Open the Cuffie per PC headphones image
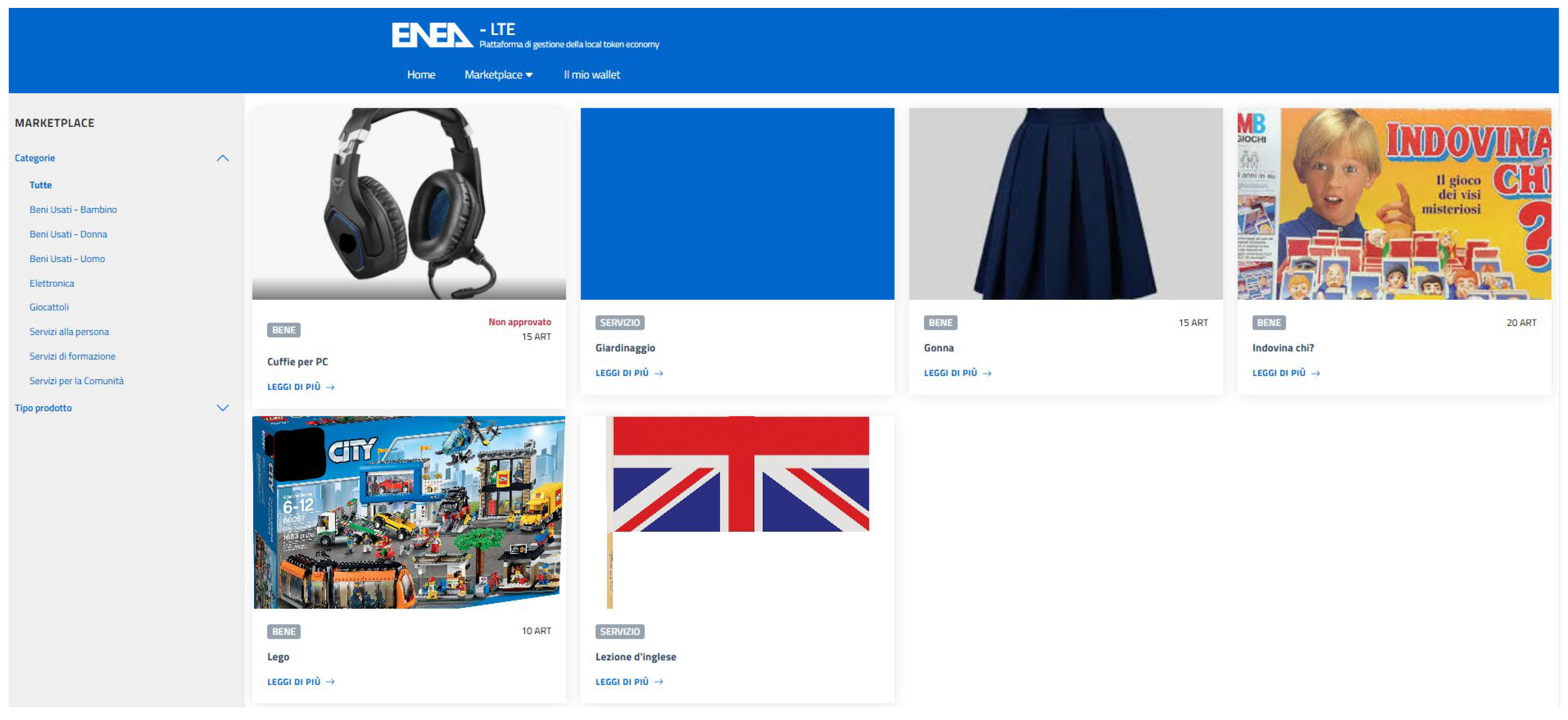 pyautogui.click(x=409, y=204)
